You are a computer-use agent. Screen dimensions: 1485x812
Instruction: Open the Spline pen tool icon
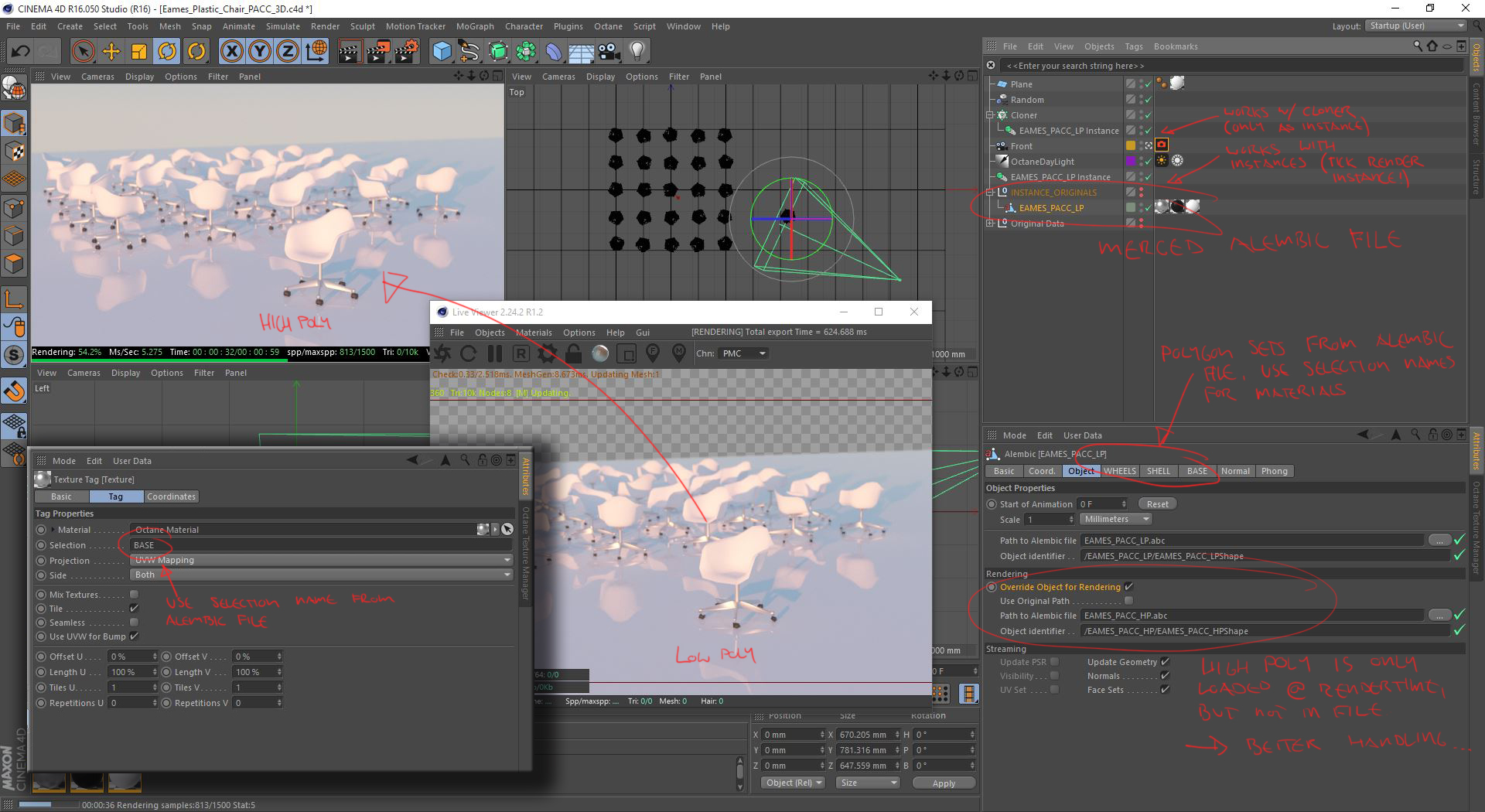click(469, 52)
